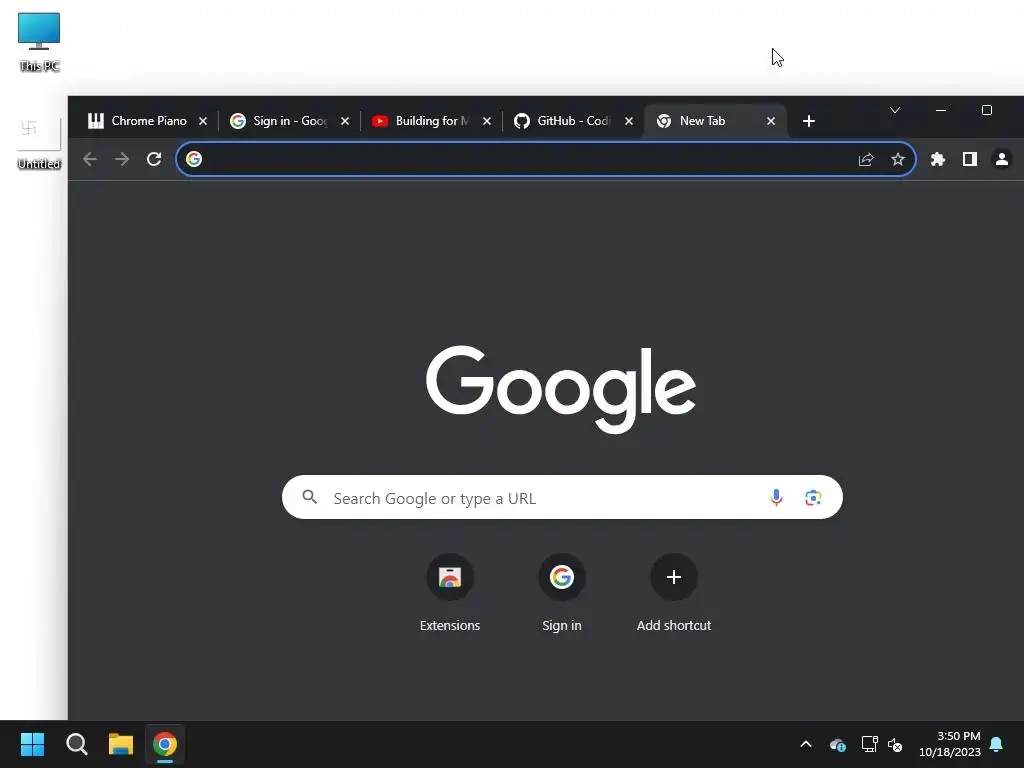Screen dimensions: 1024x768
Task: Click the magnifier icon in search box
Action: coord(310,498)
